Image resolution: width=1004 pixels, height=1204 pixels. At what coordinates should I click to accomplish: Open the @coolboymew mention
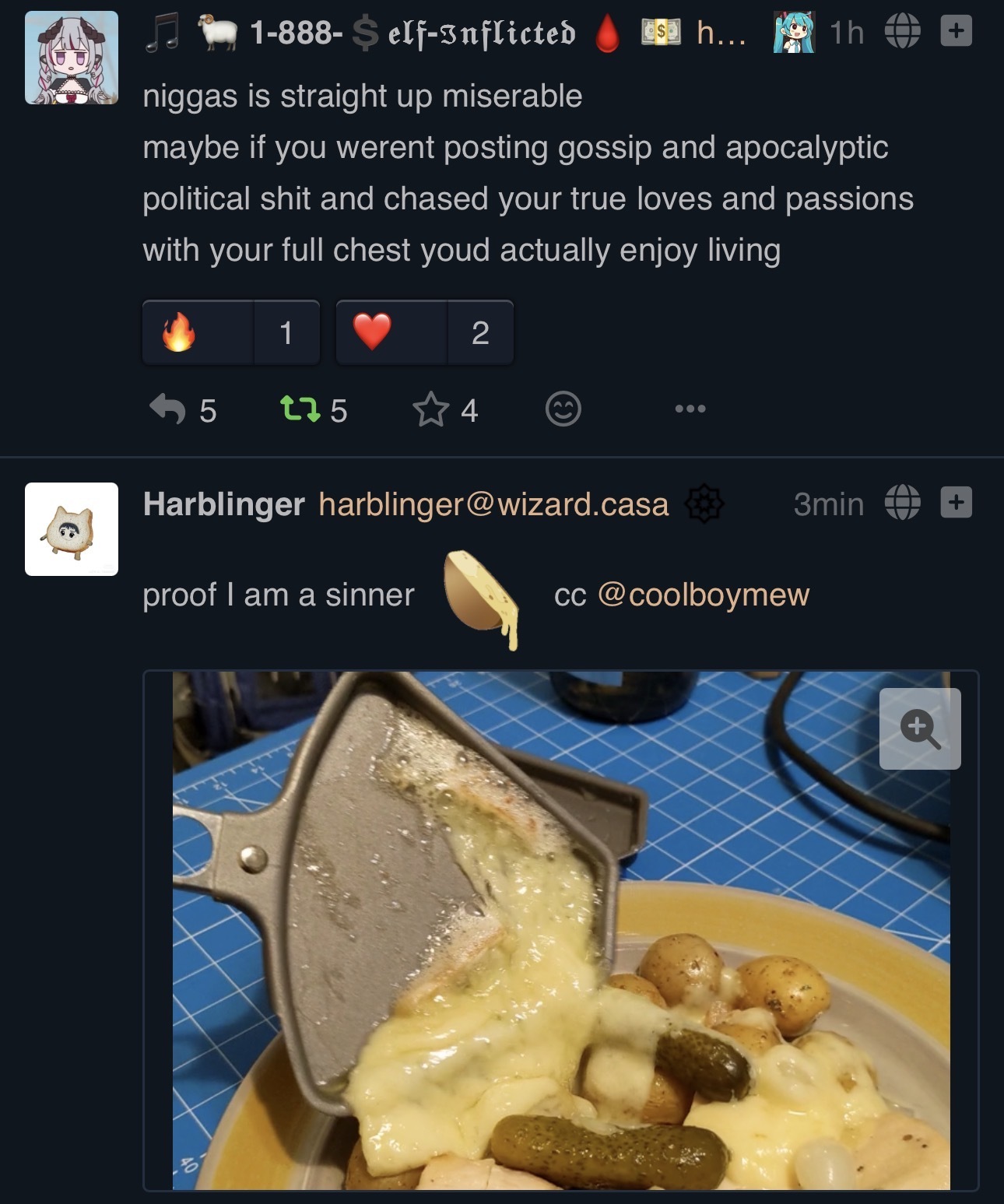click(704, 595)
